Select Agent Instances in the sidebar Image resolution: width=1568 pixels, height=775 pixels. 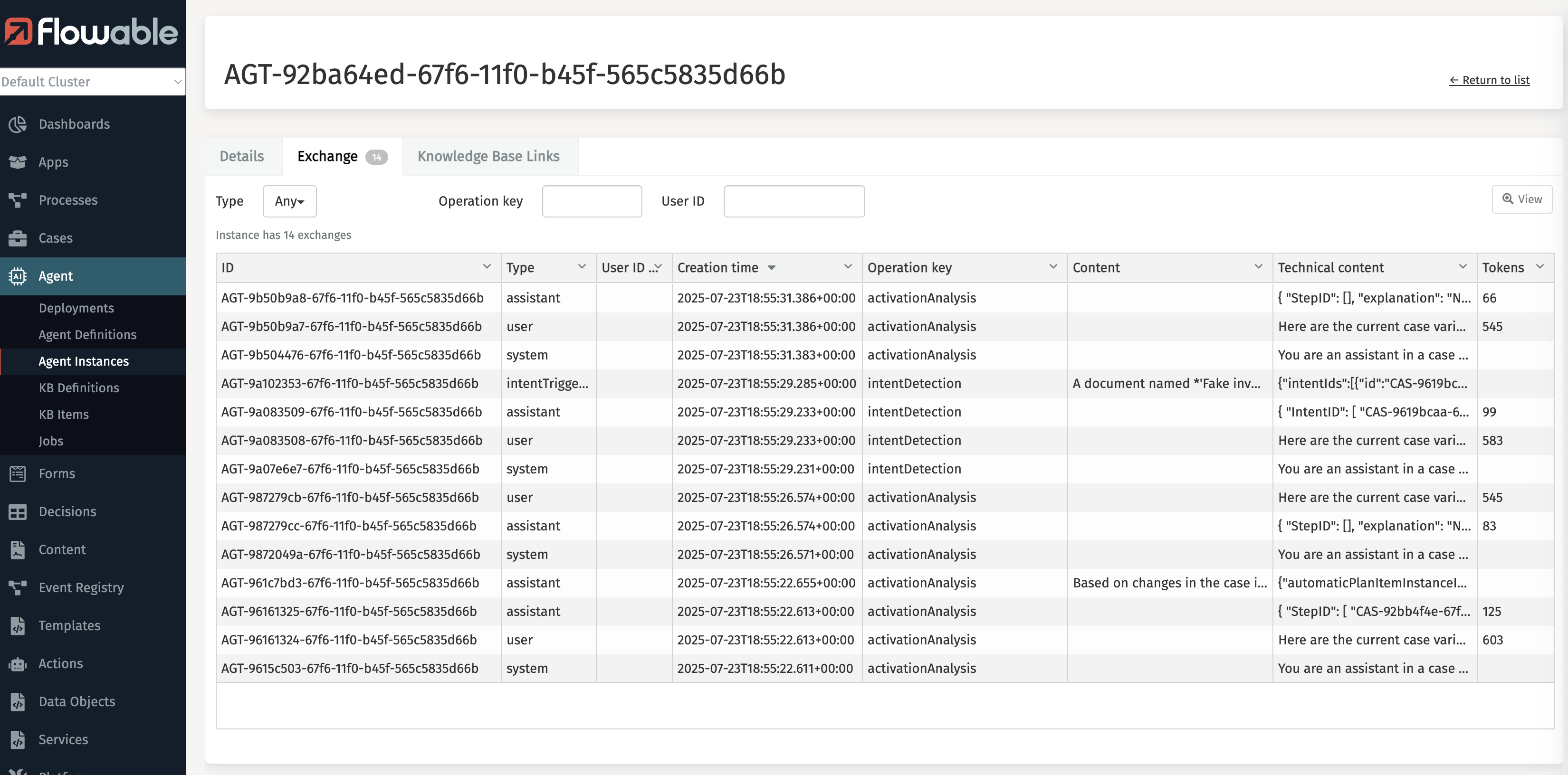point(84,361)
